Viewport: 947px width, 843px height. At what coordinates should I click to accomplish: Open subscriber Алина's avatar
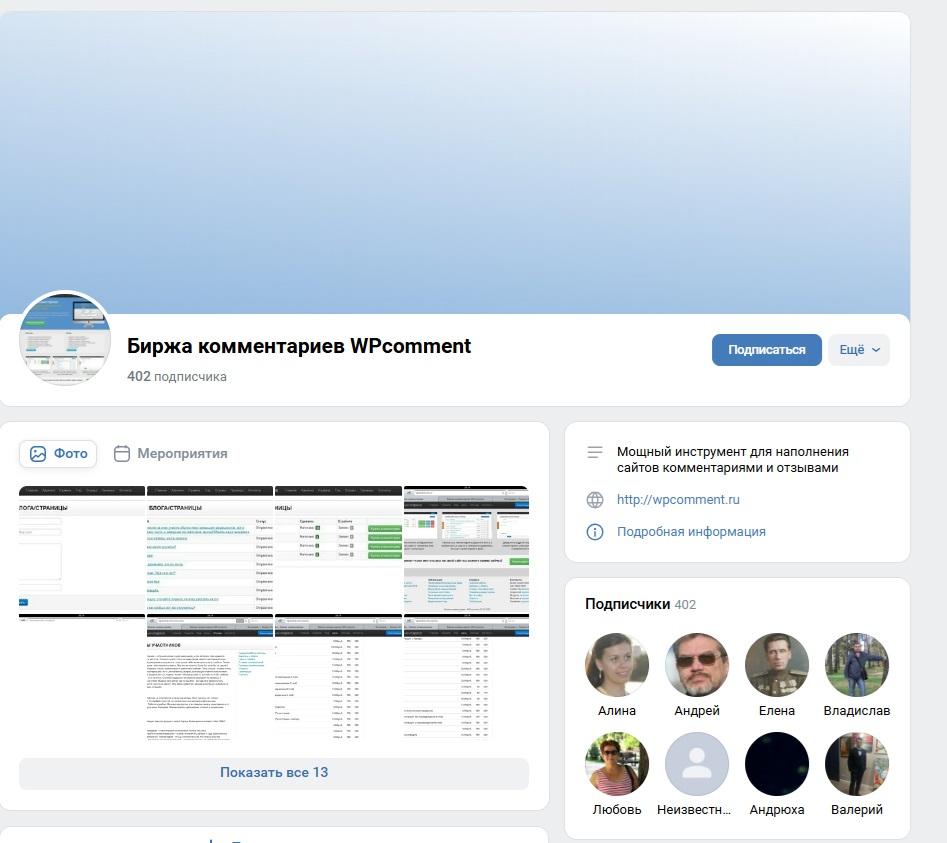(617, 665)
